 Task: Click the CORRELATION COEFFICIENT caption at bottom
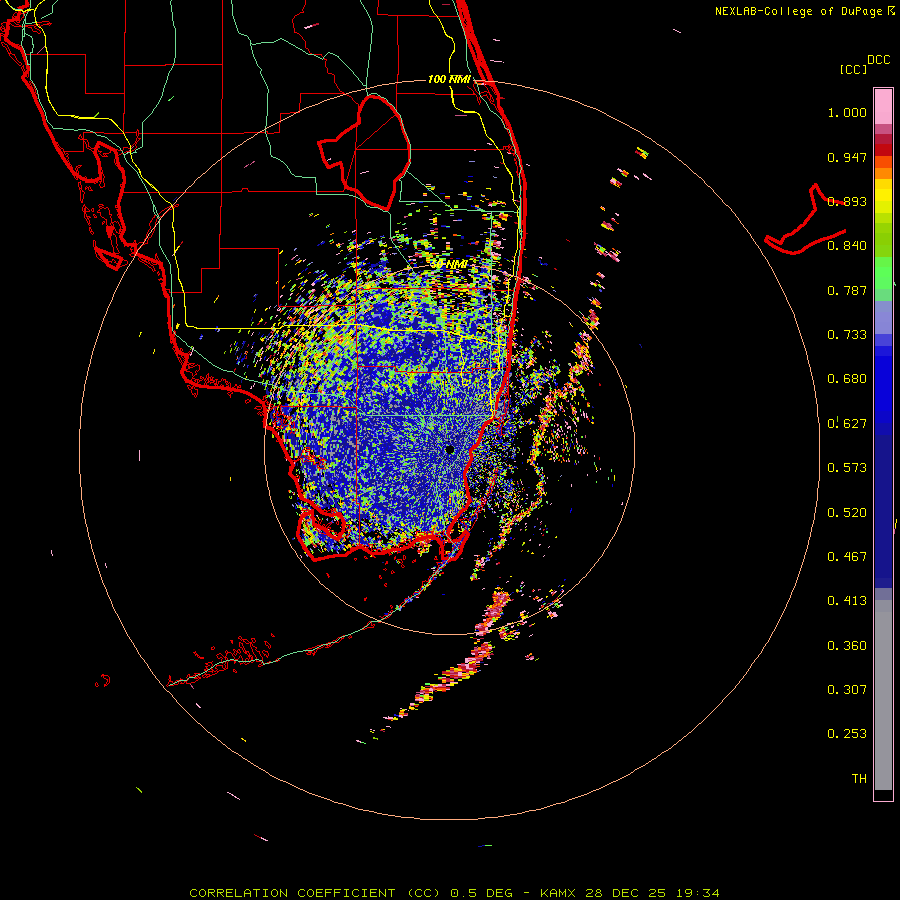[x=454, y=893]
